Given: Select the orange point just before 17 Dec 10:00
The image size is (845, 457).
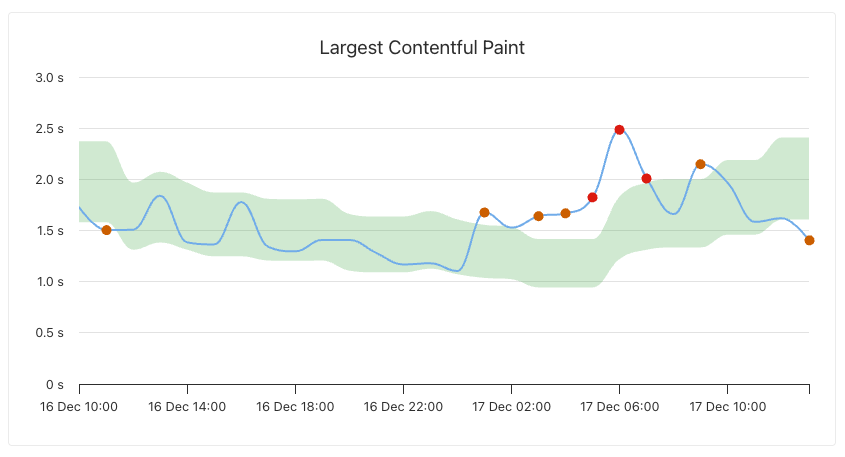Looking at the screenshot, I should [700, 164].
